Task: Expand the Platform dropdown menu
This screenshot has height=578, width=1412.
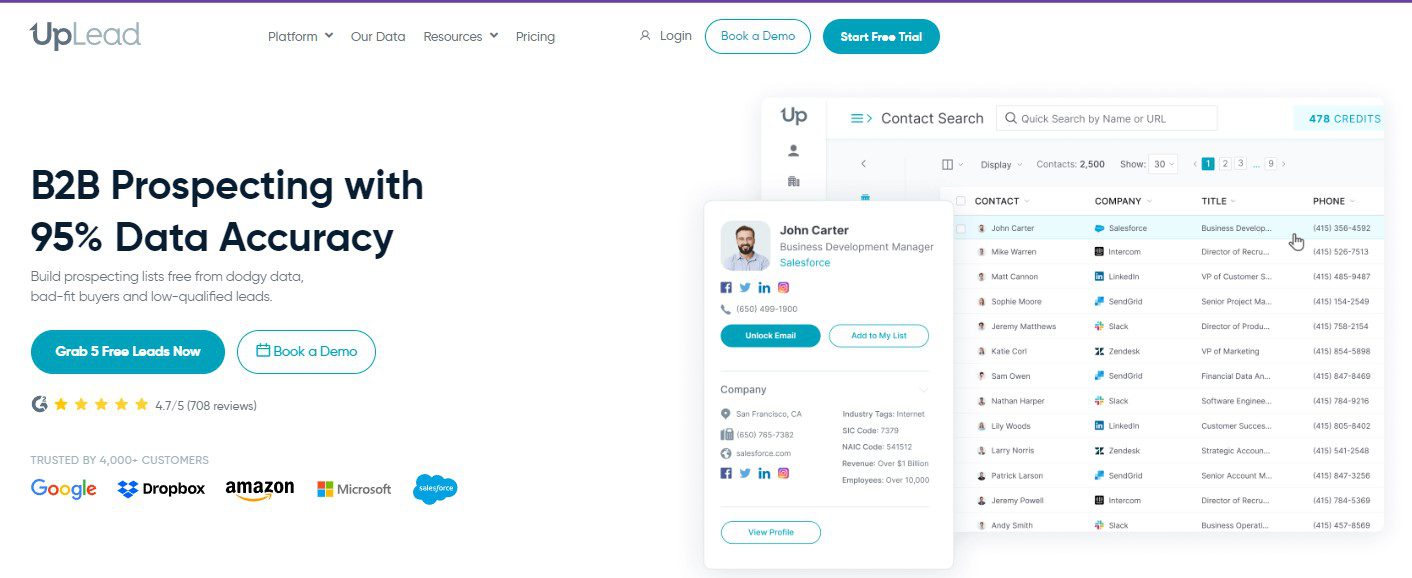Action: 300,36
